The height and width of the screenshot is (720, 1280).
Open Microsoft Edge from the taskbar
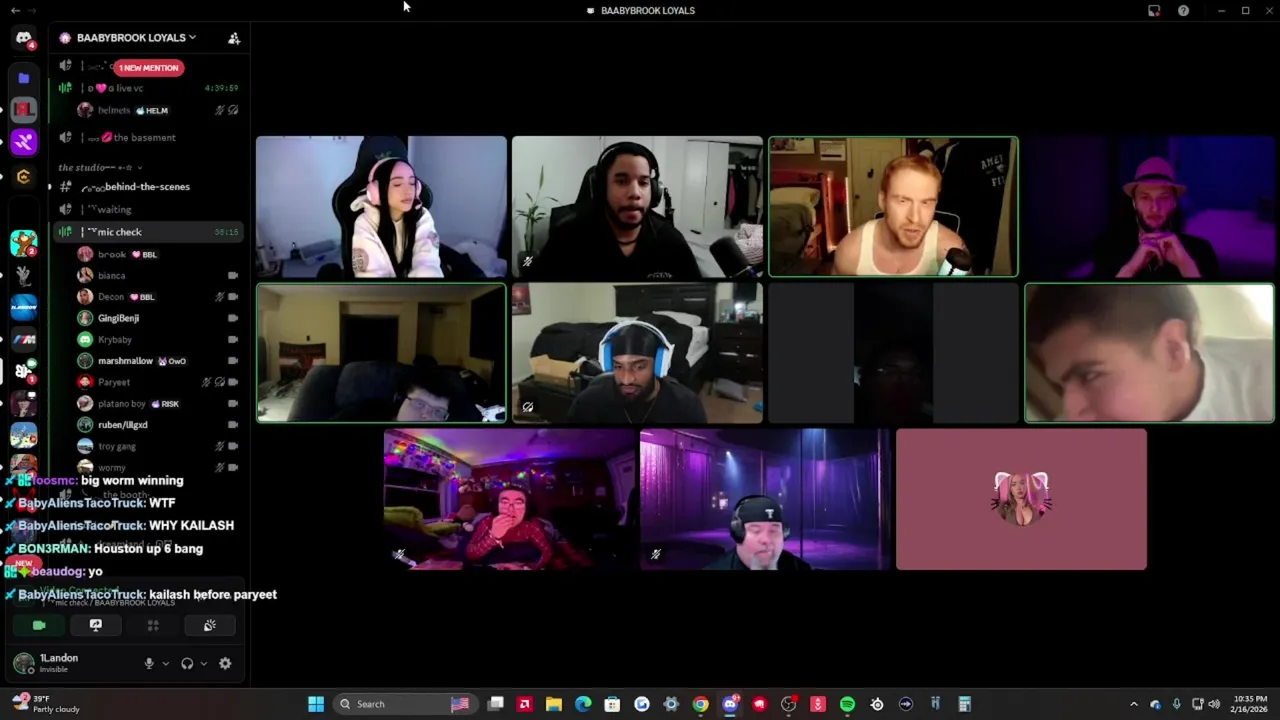(583, 704)
